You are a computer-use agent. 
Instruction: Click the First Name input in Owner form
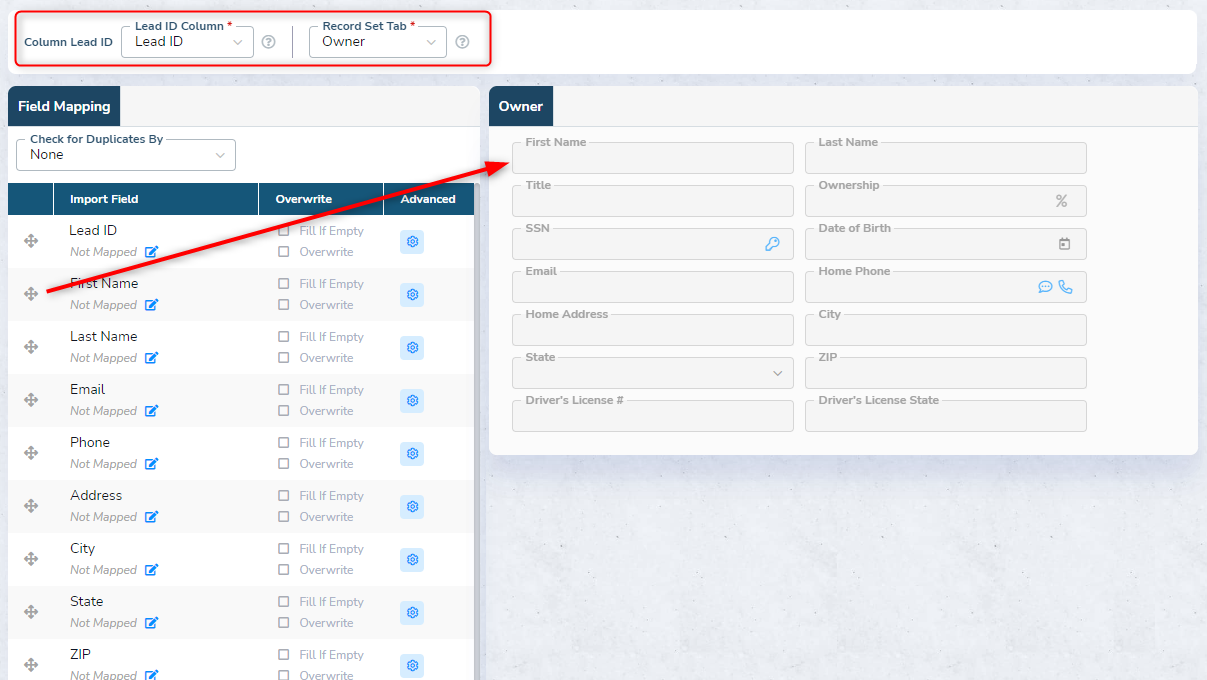pos(653,158)
